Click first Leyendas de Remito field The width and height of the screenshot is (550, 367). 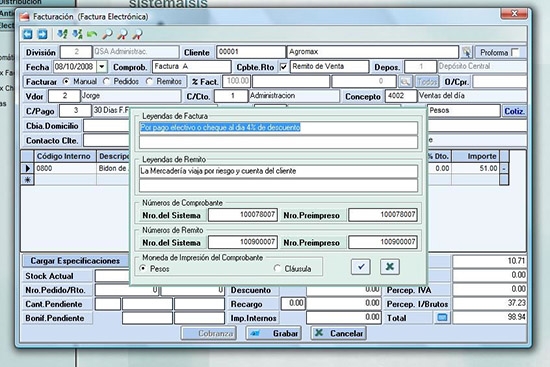tap(279, 171)
